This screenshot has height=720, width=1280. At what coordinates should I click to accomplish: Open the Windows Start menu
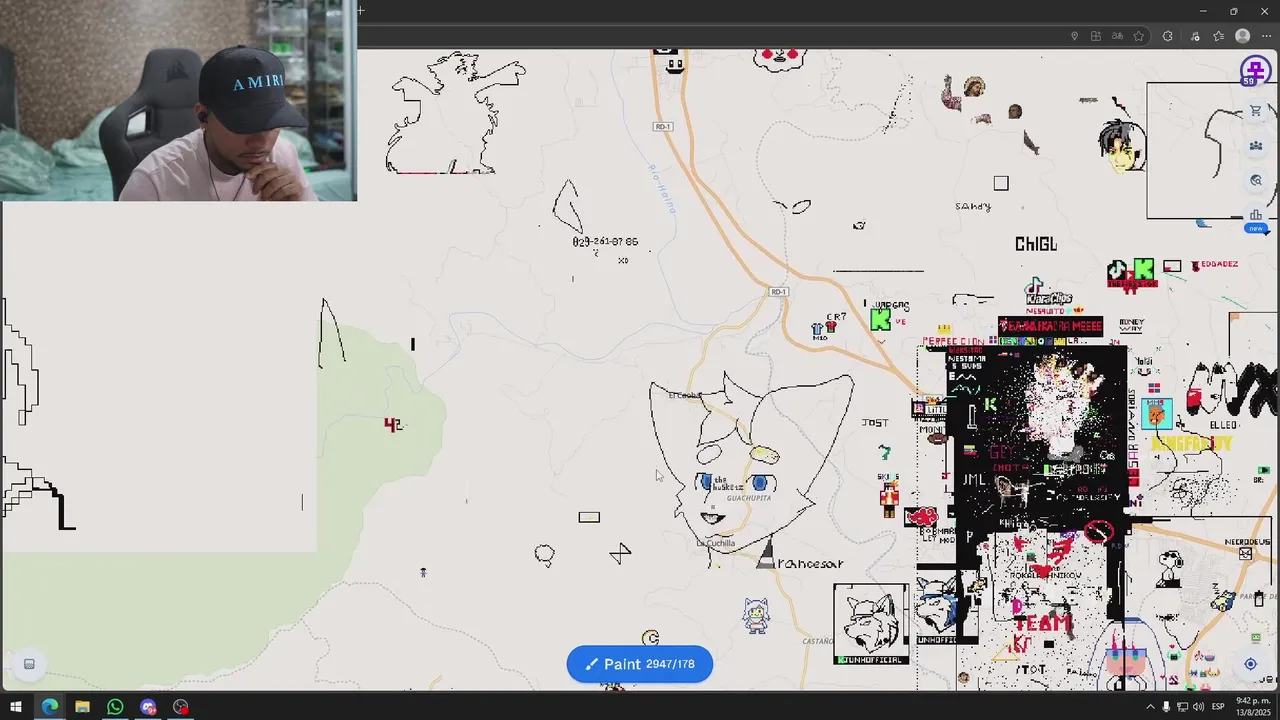[x=16, y=707]
